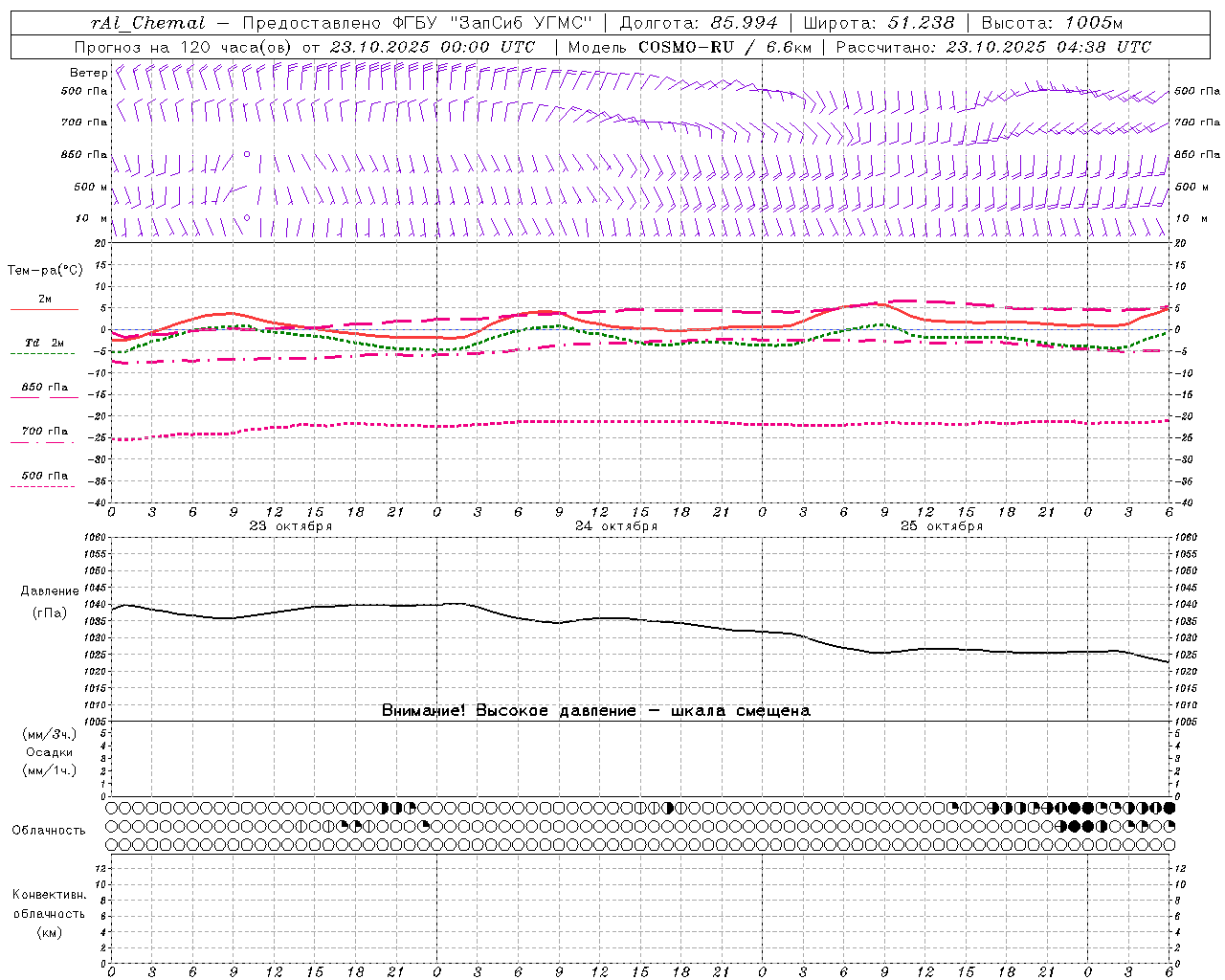
Task: Click the Долгота: 85.994 field
Action: tap(699, 23)
